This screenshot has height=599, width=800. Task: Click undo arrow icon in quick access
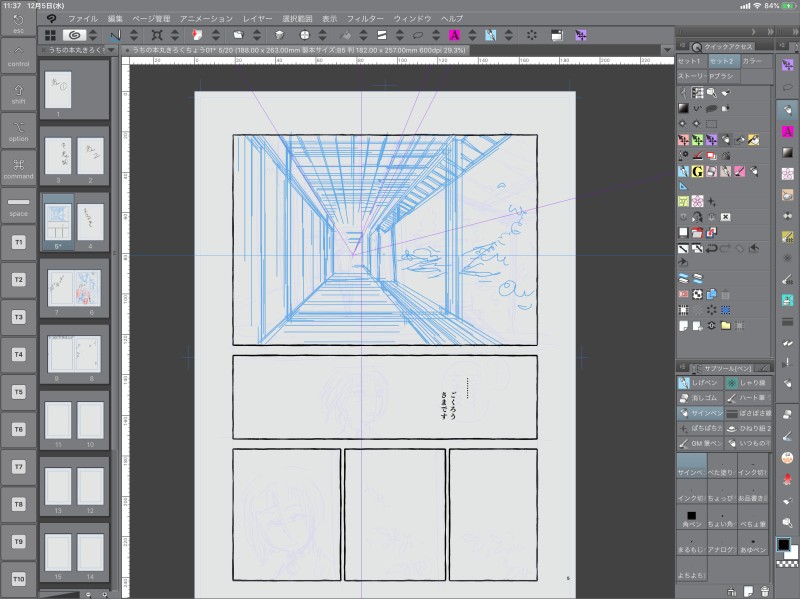[711, 248]
